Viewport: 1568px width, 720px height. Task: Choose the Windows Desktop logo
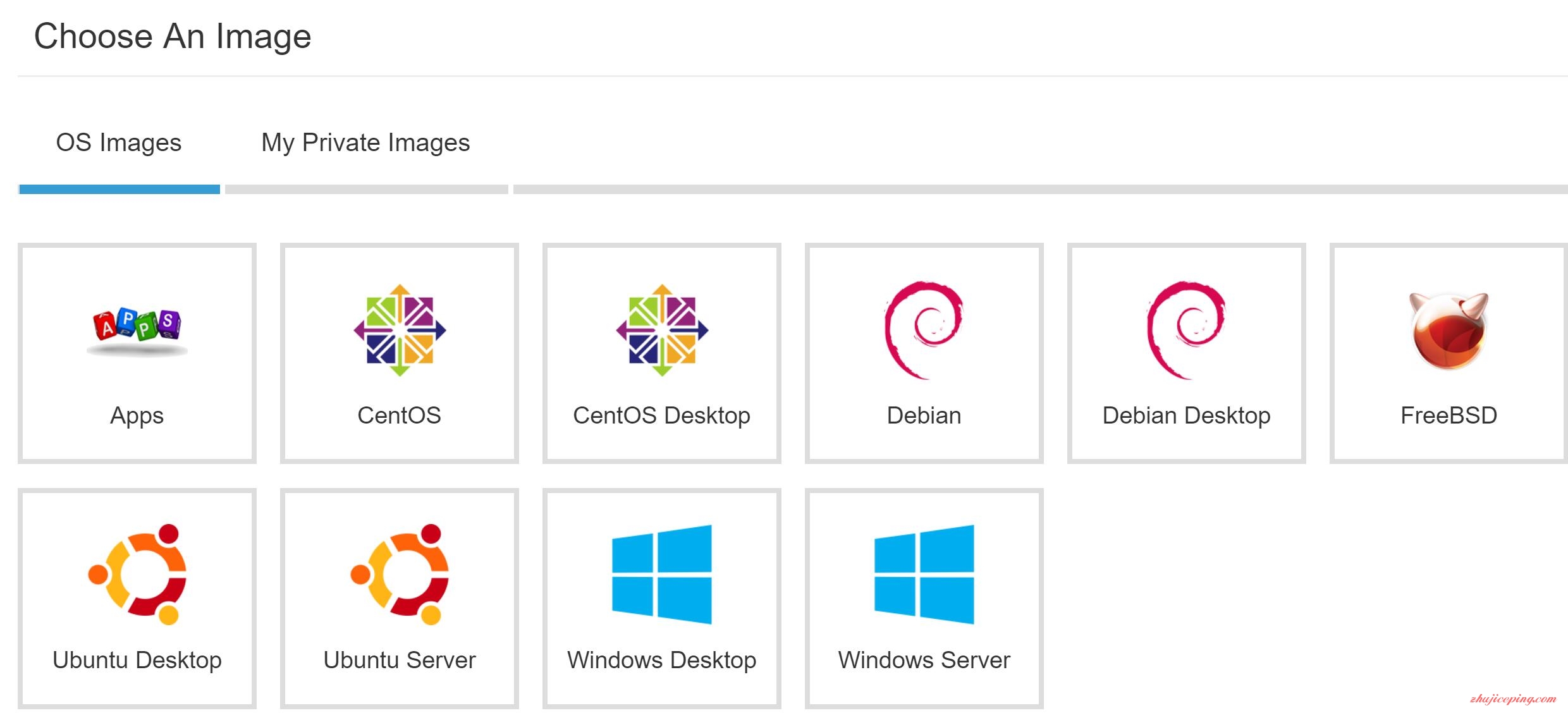click(662, 574)
